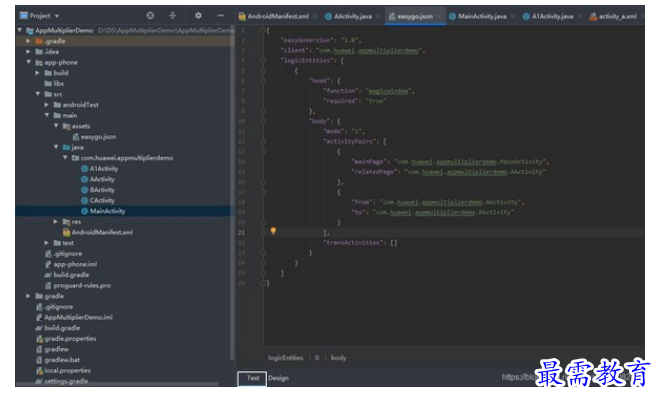Viewport: 659px width, 405px height.
Task: Collapse the main folder
Action: 47,115
